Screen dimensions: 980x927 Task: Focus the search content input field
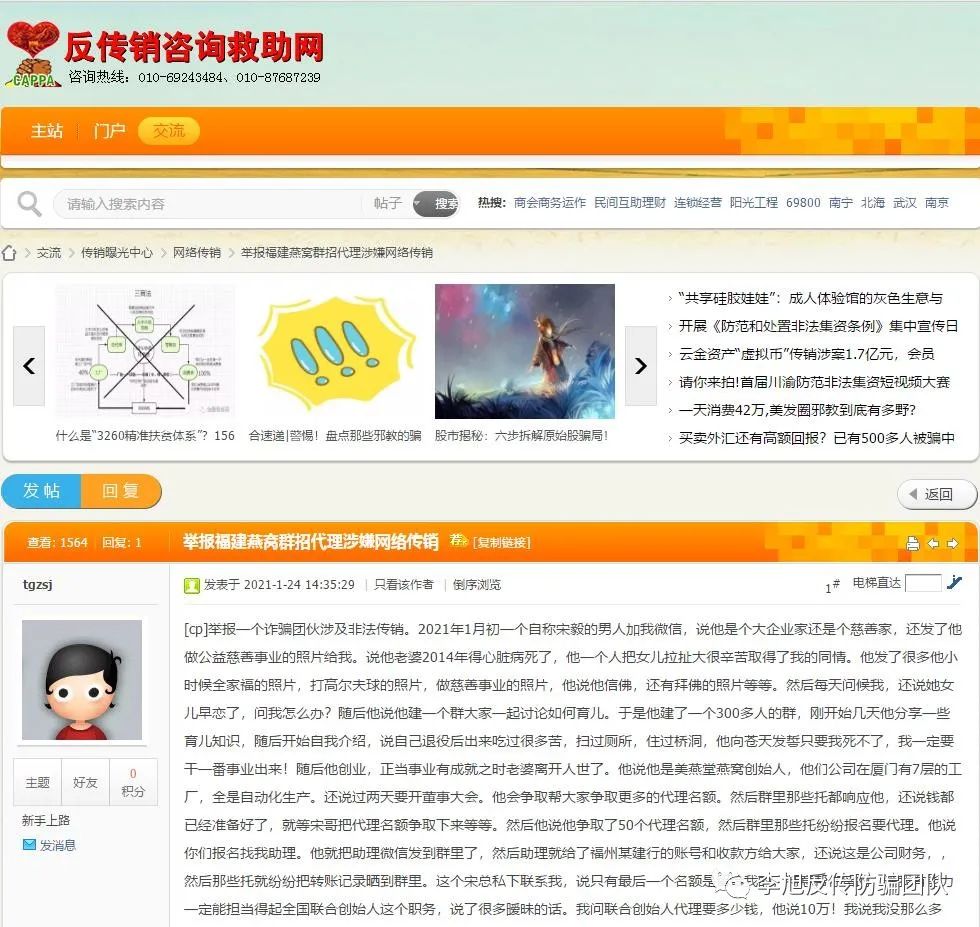210,204
